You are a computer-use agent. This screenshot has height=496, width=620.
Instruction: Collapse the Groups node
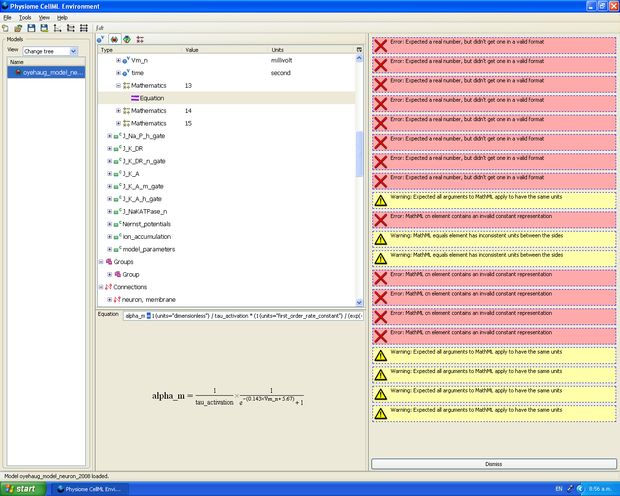coord(101,262)
